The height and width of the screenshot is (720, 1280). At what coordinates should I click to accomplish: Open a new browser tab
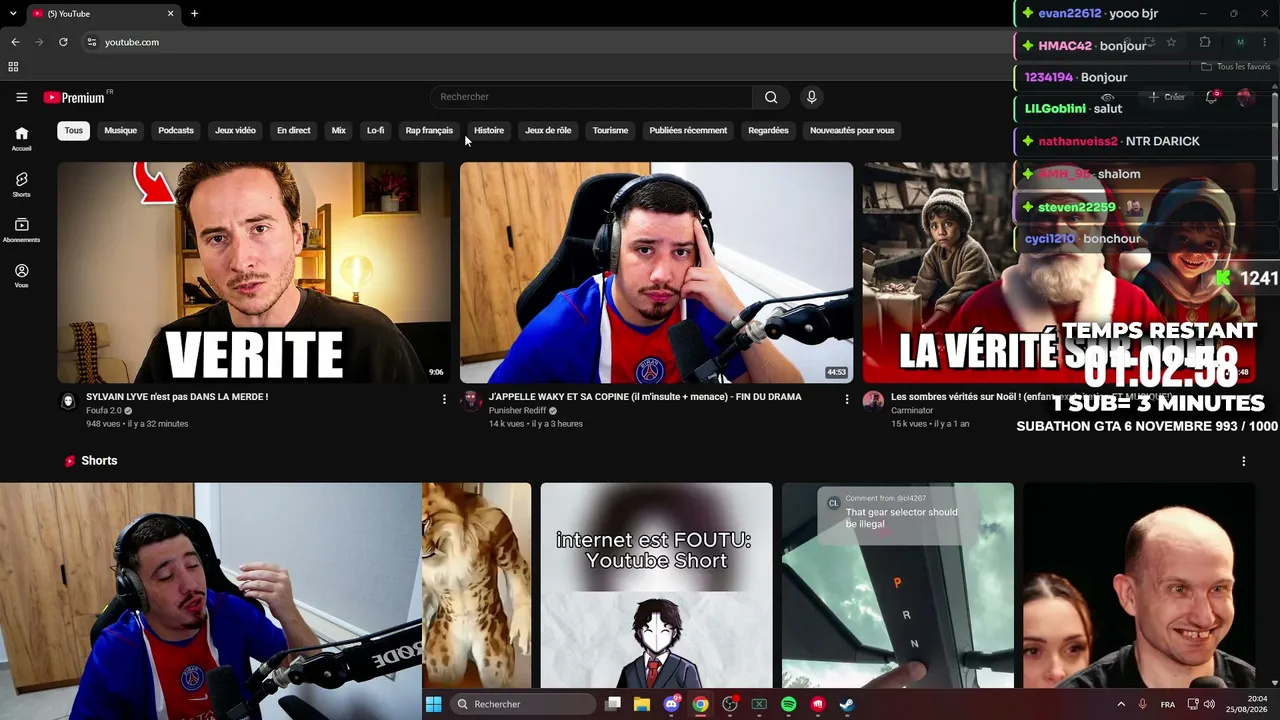[x=194, y=13]
